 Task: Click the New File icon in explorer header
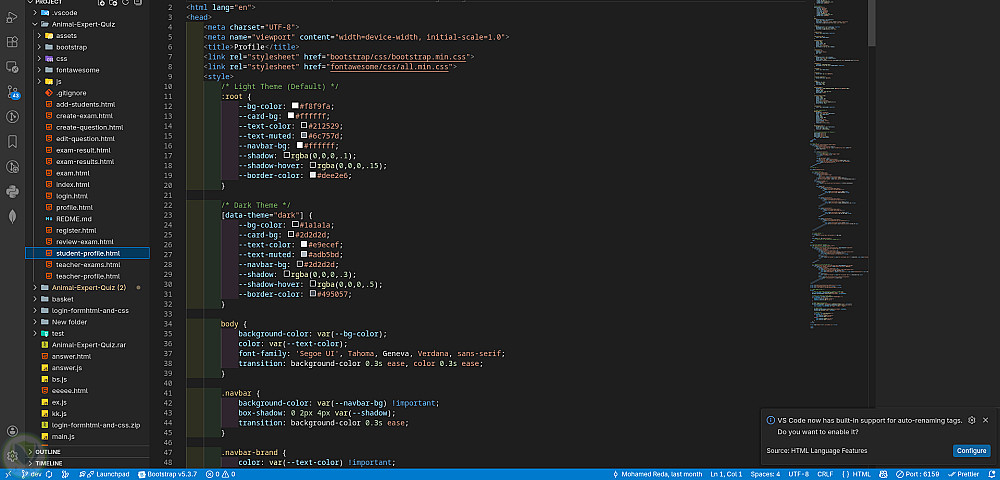click(x=101, y=3)
